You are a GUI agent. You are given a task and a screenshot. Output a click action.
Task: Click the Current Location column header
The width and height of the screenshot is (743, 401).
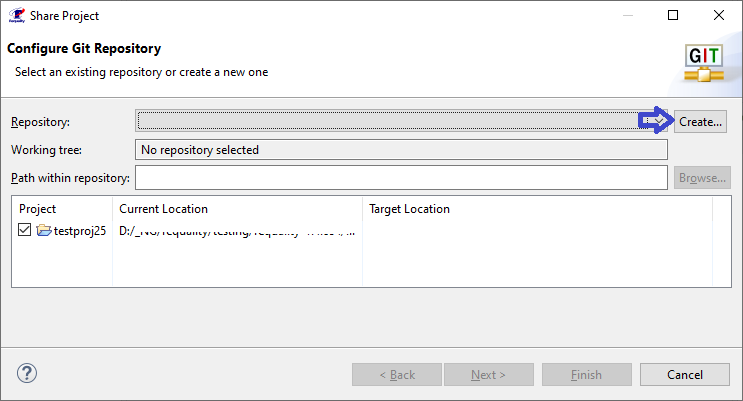[237, 209]
